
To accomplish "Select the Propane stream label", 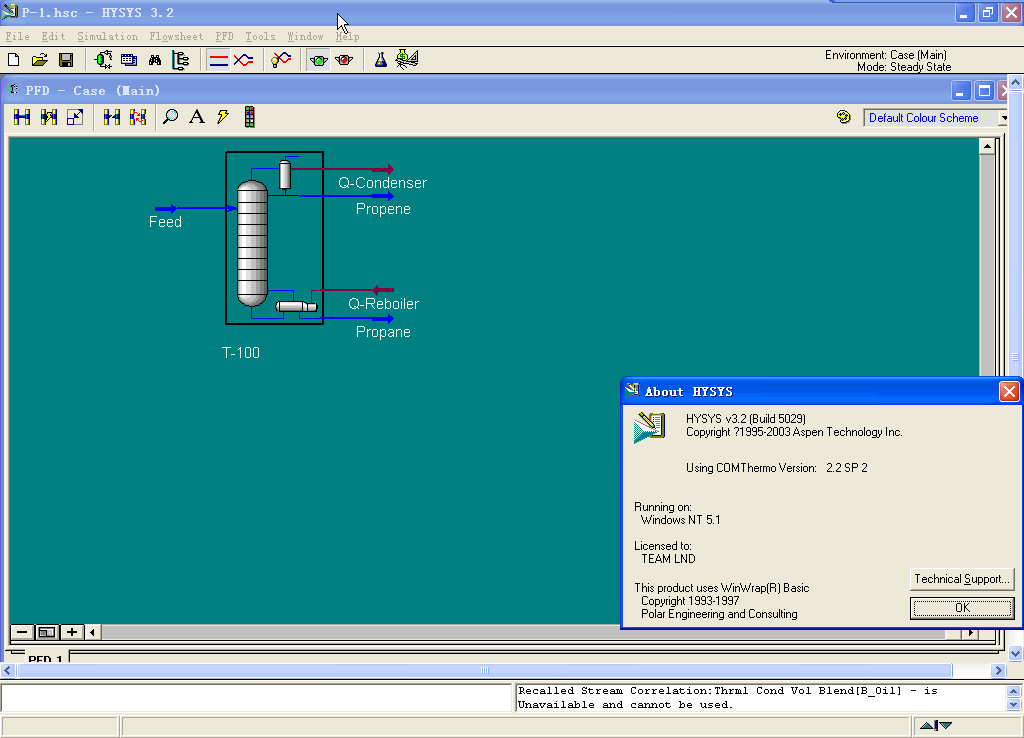I will (383, 332).
